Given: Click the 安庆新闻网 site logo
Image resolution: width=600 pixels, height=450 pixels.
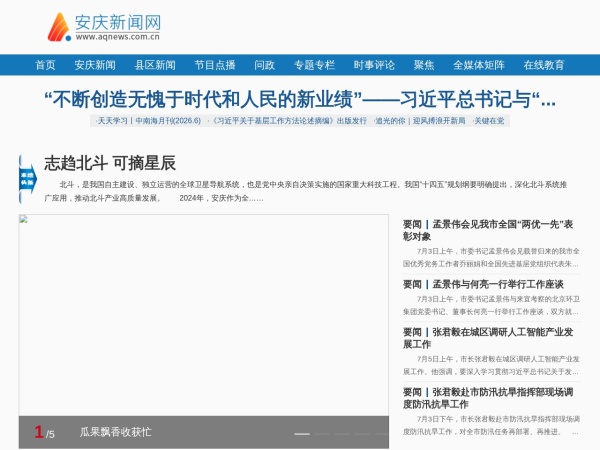Looking at the screenshot, I should click(104, 27).
